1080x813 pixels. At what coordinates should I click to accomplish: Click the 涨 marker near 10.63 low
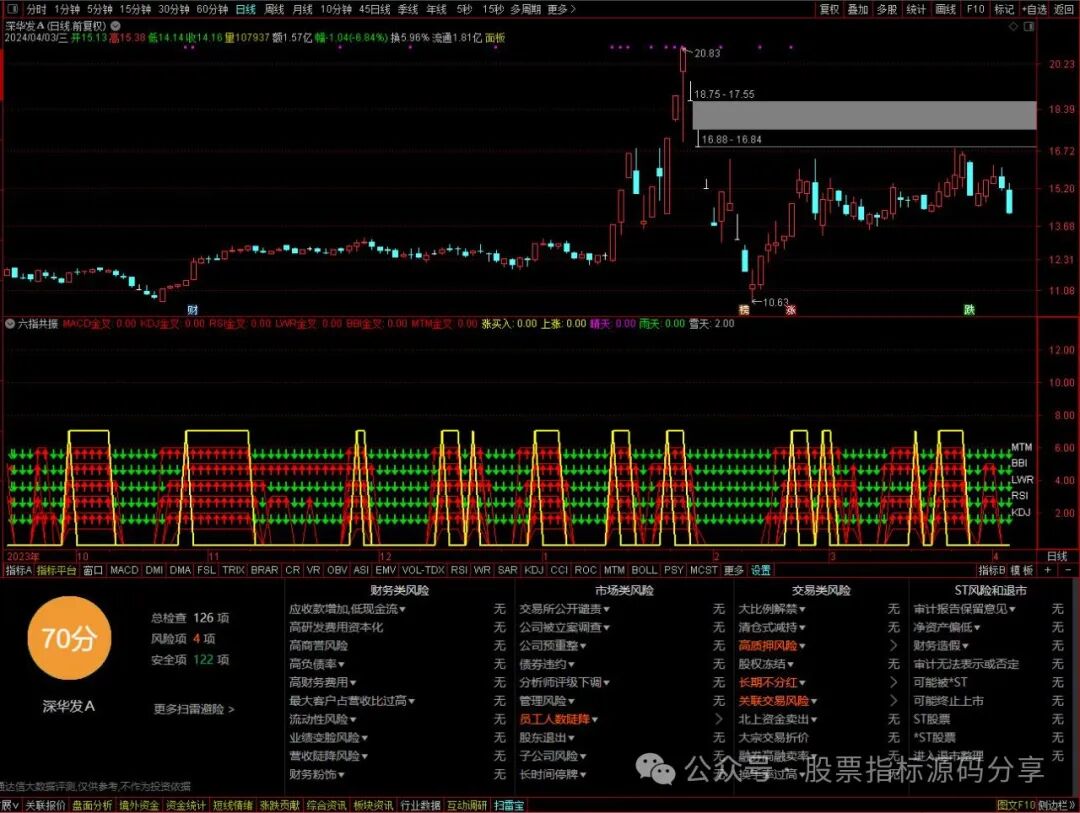(791, 310)
